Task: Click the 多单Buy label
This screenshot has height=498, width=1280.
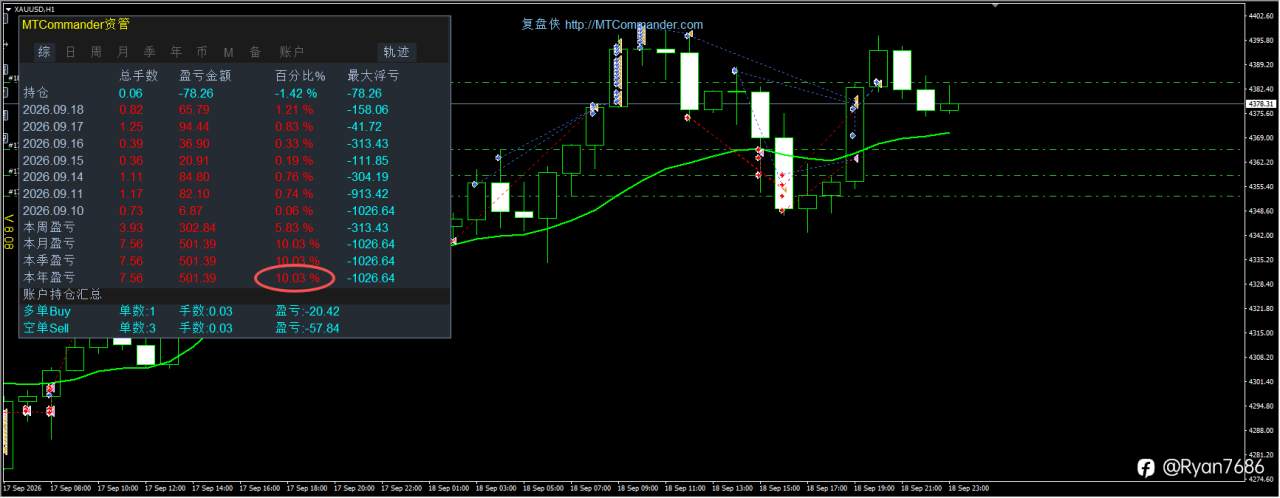Action: pyautogui.click(x=46, y=311)
